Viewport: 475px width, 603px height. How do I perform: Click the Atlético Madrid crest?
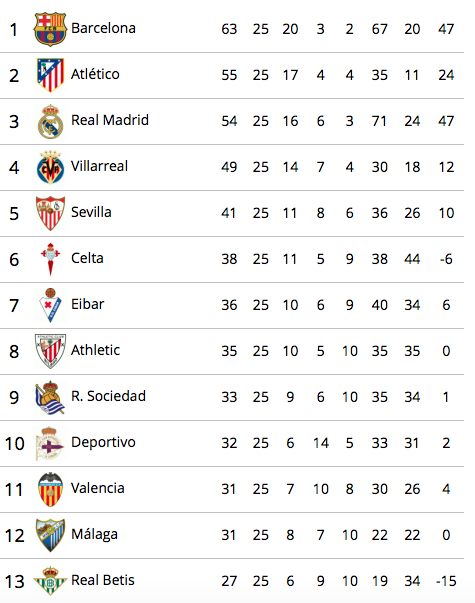(x=50, y=75)
